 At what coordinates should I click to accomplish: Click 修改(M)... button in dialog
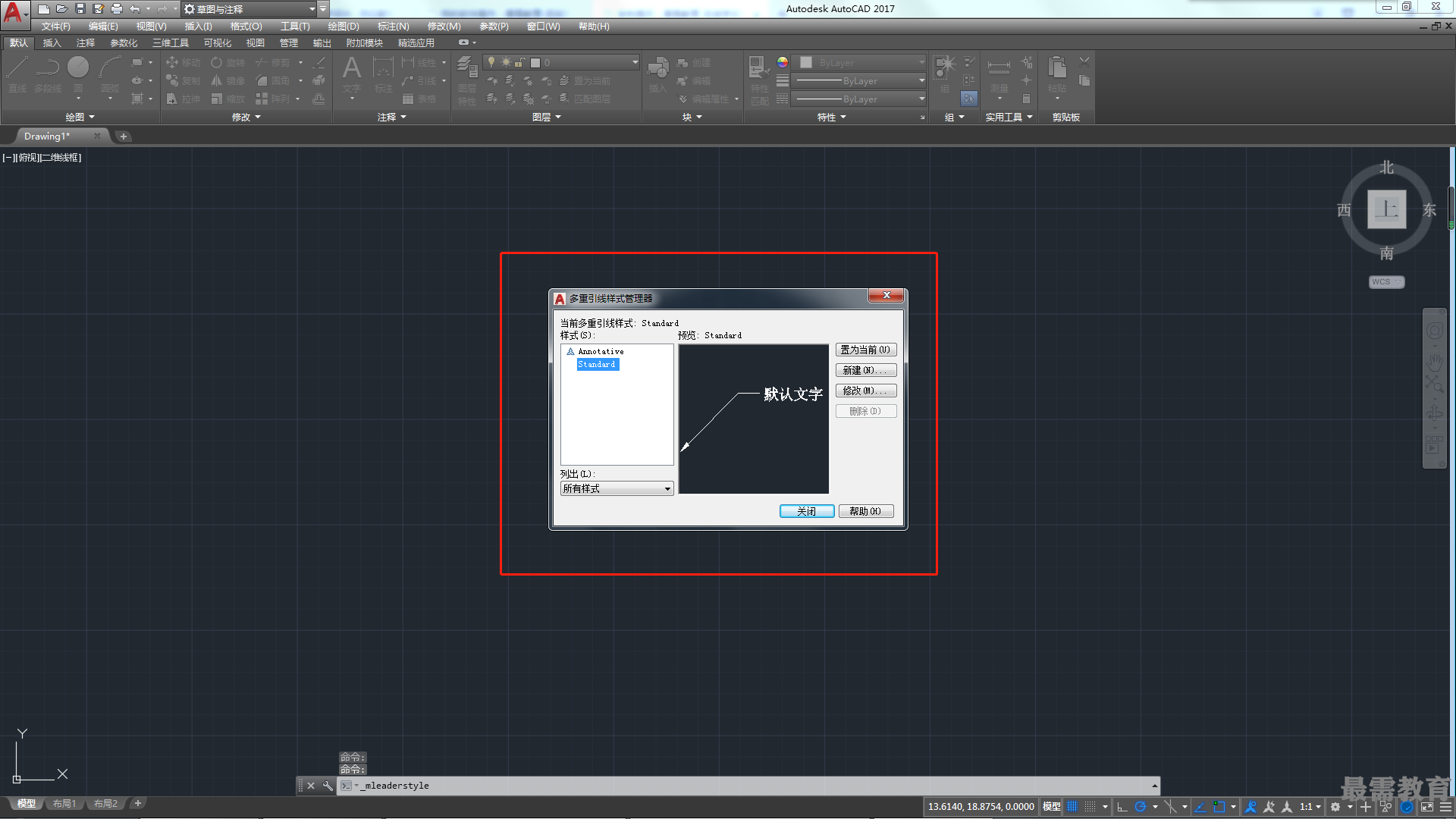[866, 391]
